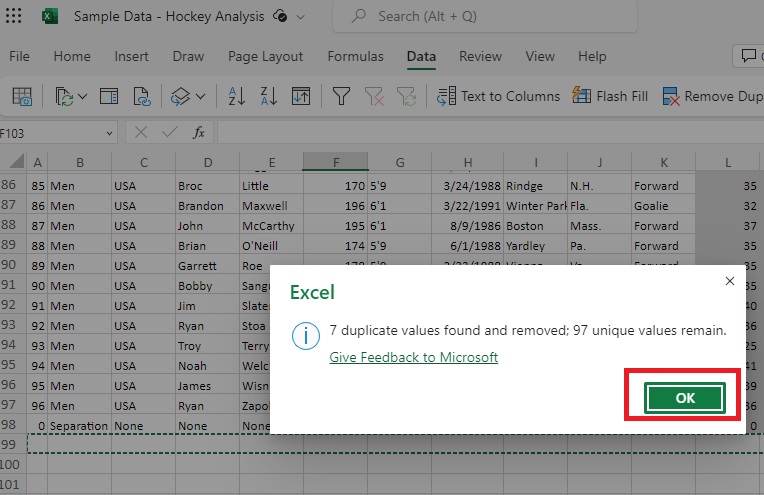Focus the Search (Alt + Q) box
This screenshot has height=495, width=764.
(485, 17)
